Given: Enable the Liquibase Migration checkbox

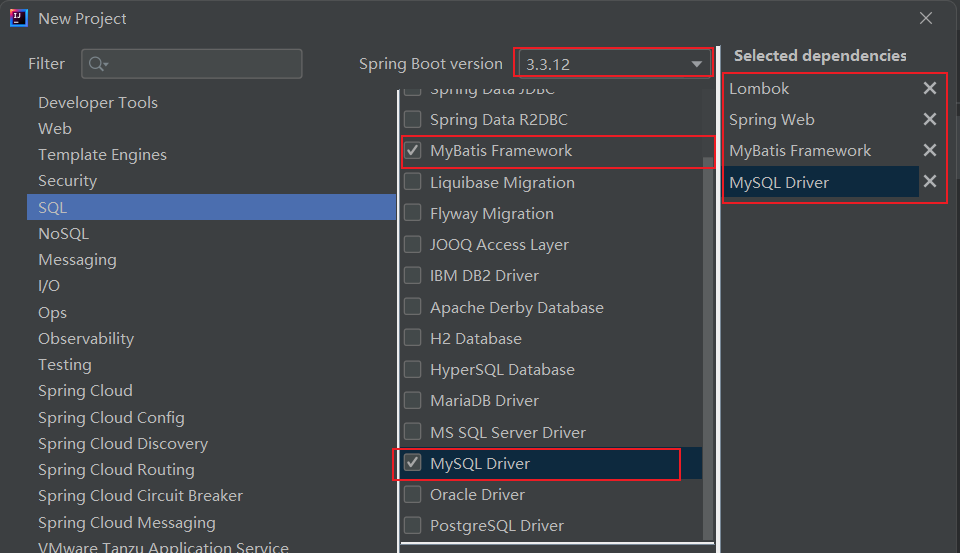Looking at the screenshot, I should tap(413, 182).
